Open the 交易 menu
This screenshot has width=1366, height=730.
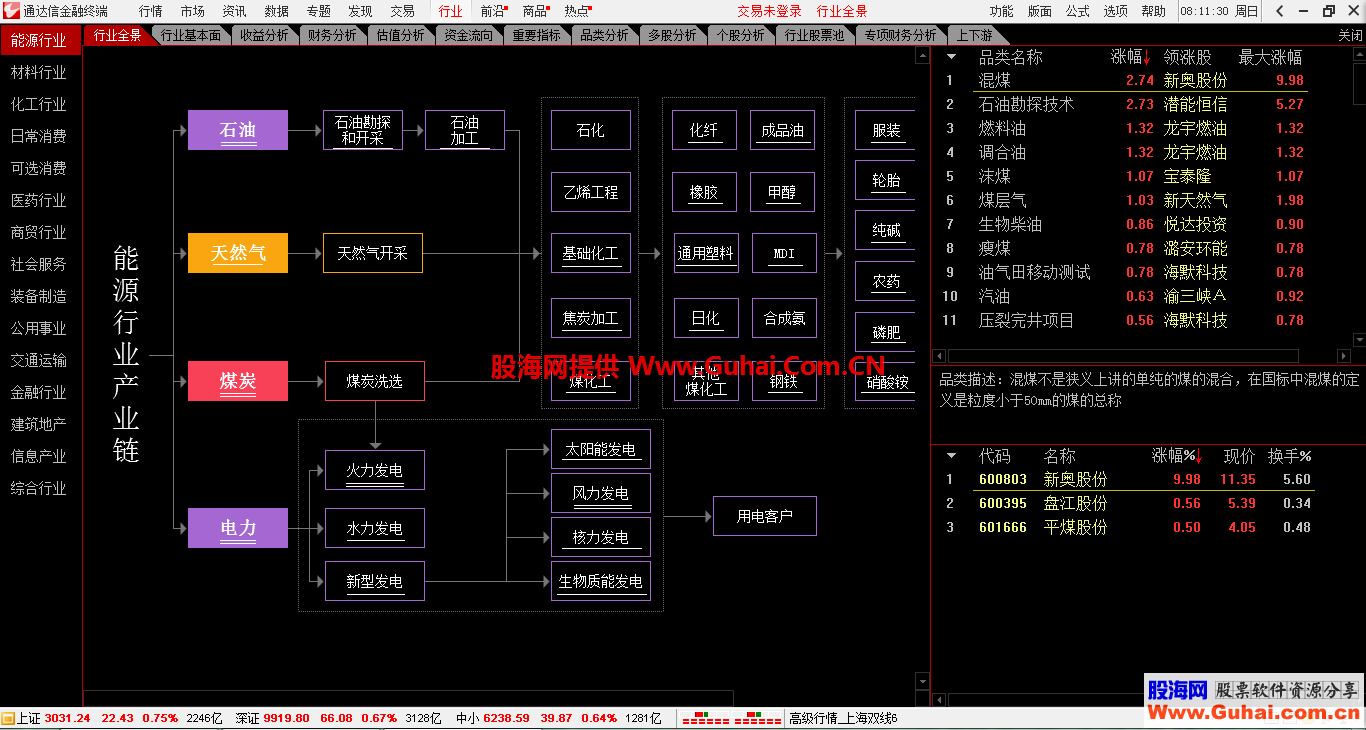[x=402, y=11]
